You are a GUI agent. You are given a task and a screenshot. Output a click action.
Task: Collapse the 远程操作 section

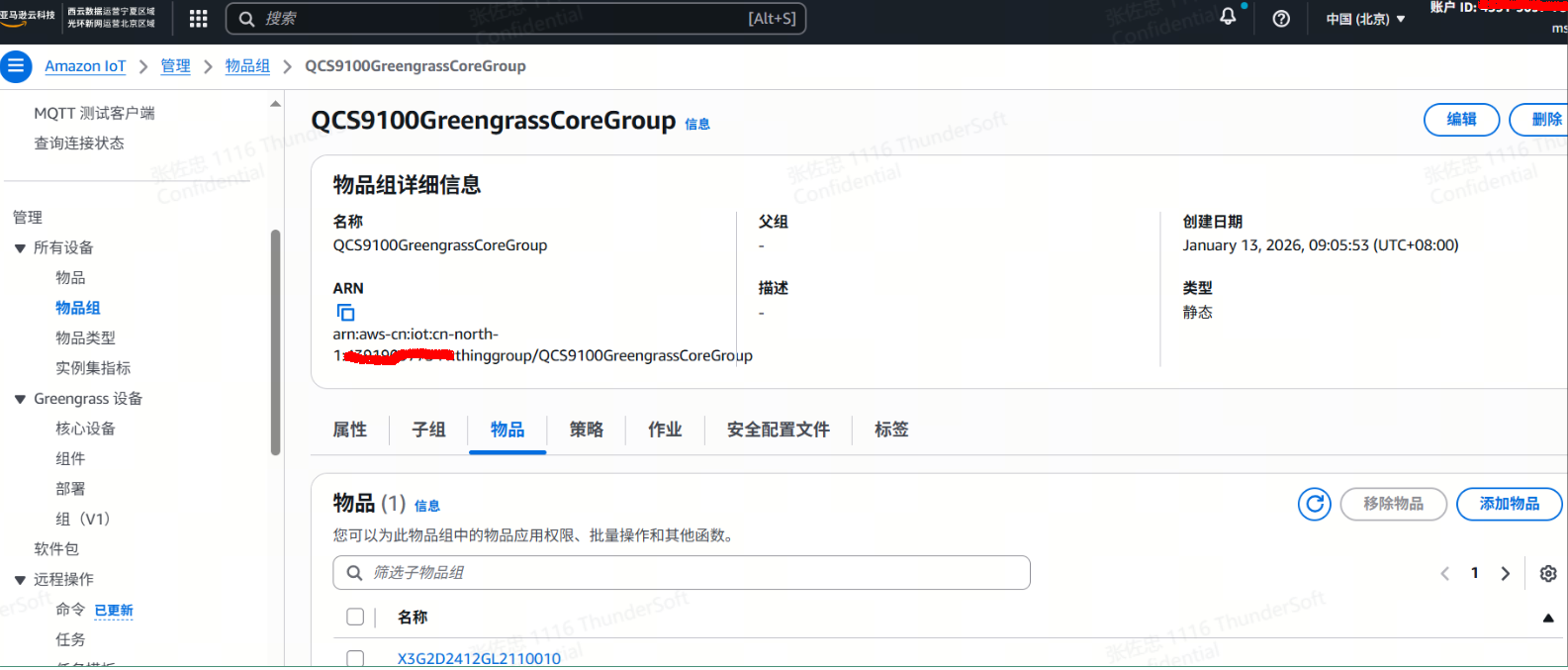click(20, 580)
